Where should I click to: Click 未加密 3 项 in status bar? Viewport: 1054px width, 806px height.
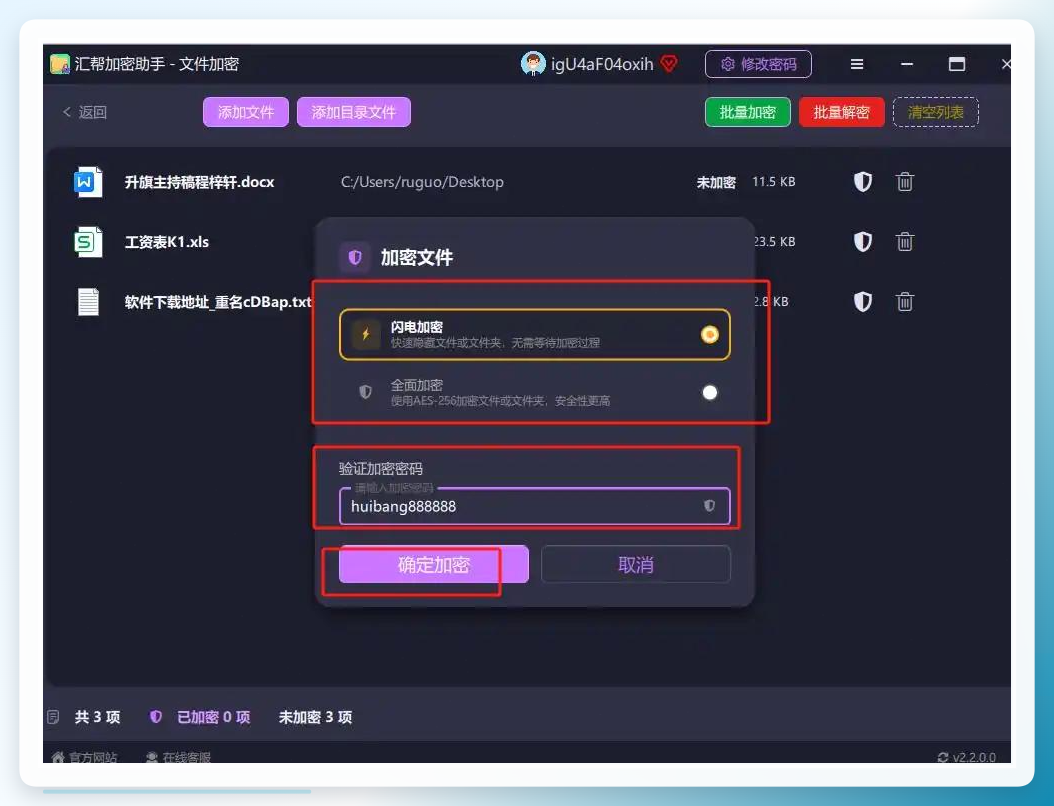click(x=315, y=717)
